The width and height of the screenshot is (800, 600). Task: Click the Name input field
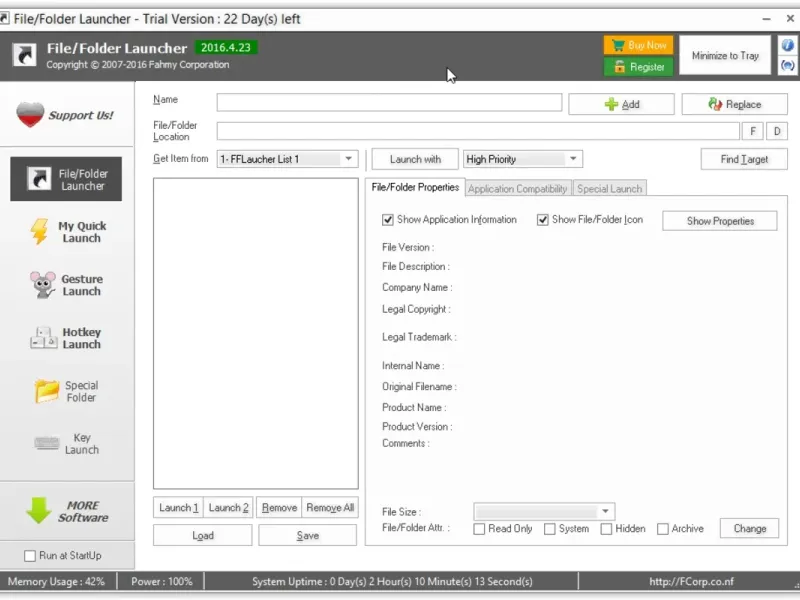pos(389,103)
